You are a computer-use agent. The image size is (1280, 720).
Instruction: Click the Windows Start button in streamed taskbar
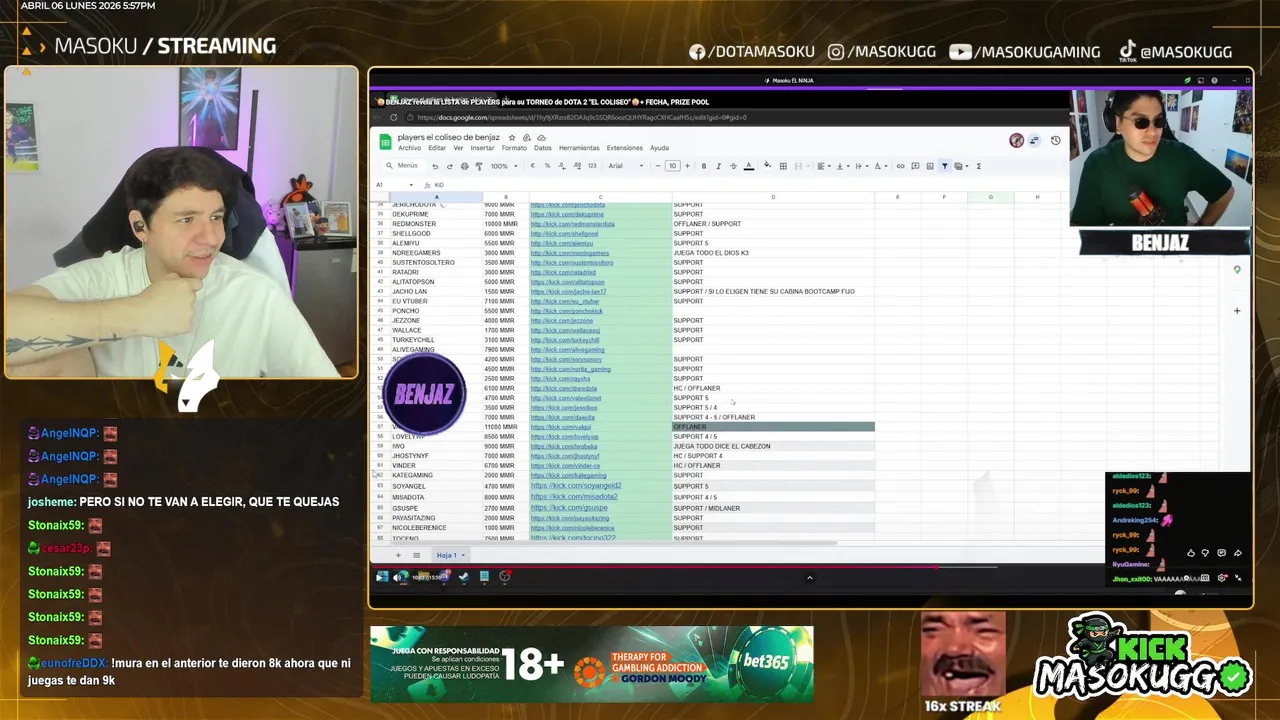381,577
